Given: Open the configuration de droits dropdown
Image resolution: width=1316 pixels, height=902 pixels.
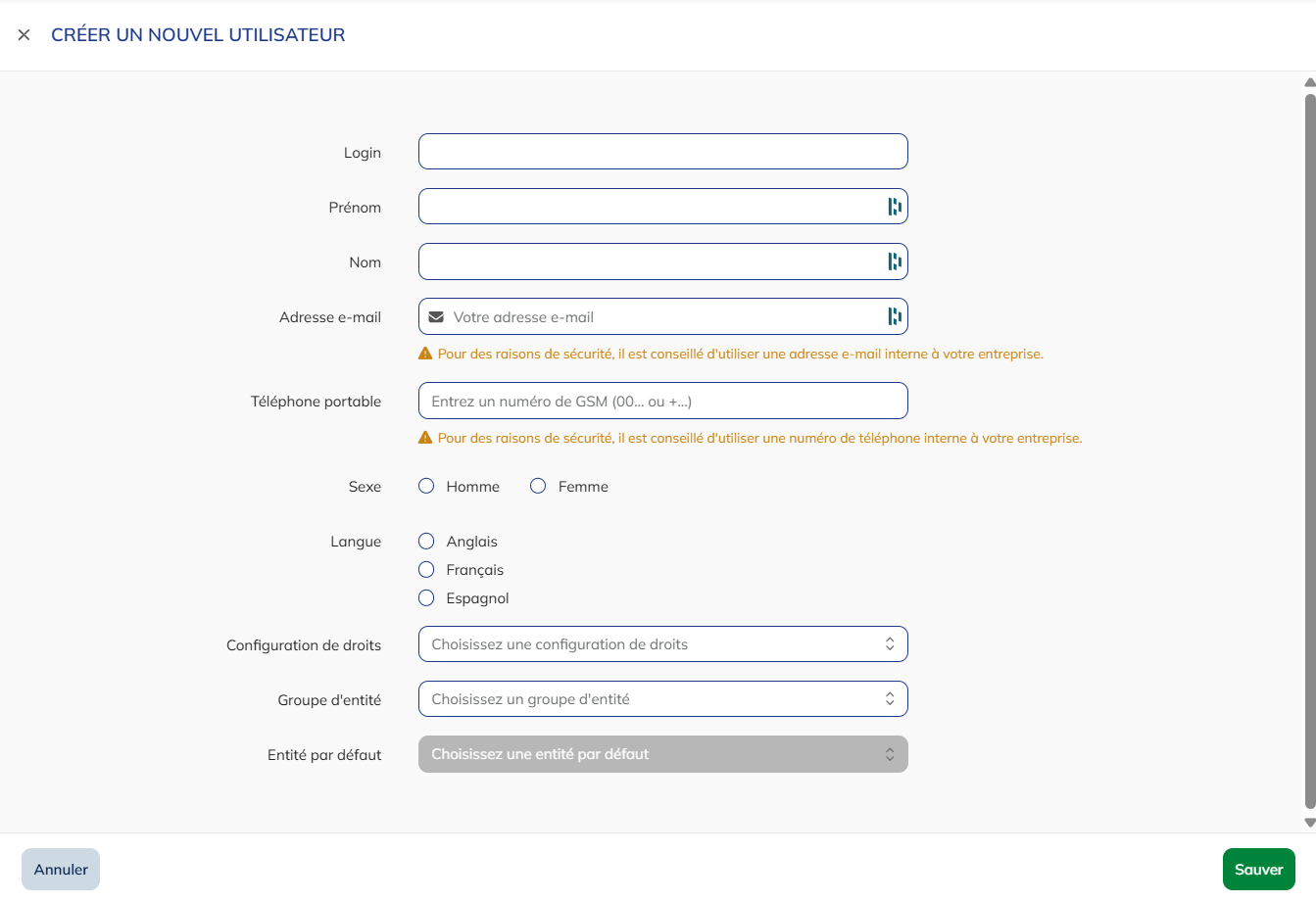Looking at the screenshot, I should pos(663,643).
